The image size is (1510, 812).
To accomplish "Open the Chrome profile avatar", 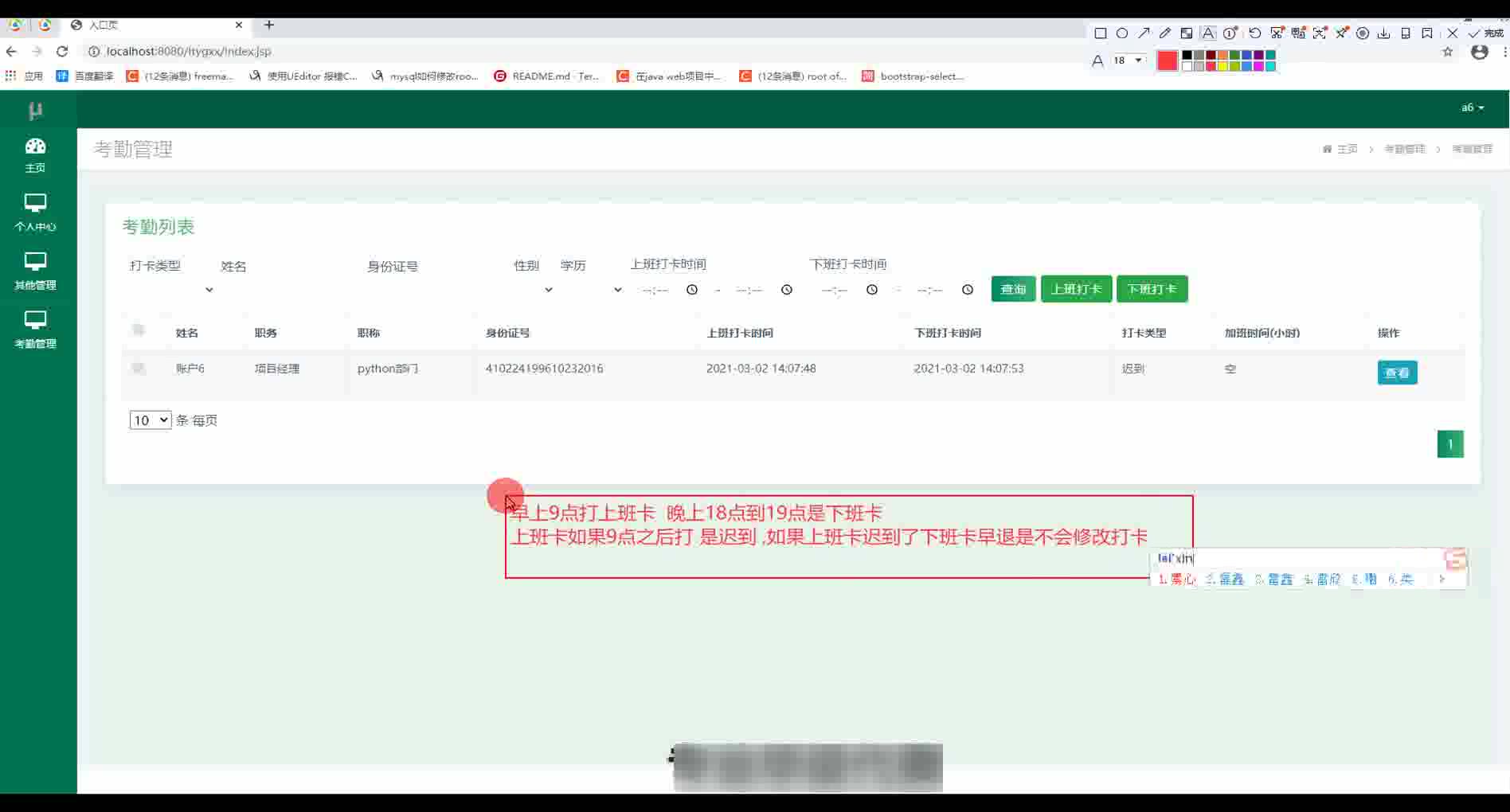I will point(1480,52).
